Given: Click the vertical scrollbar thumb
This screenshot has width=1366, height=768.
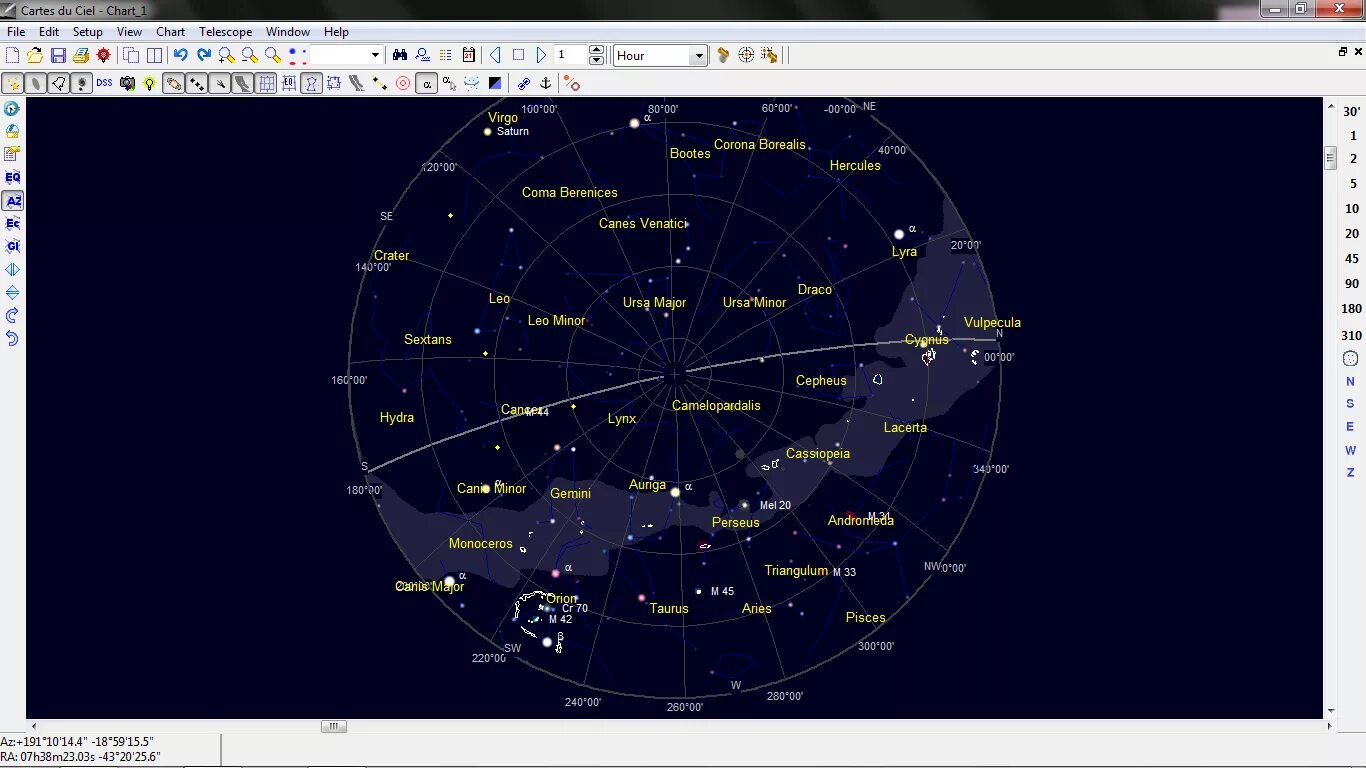Looking at the screenshot, I should click(1330, 158).
